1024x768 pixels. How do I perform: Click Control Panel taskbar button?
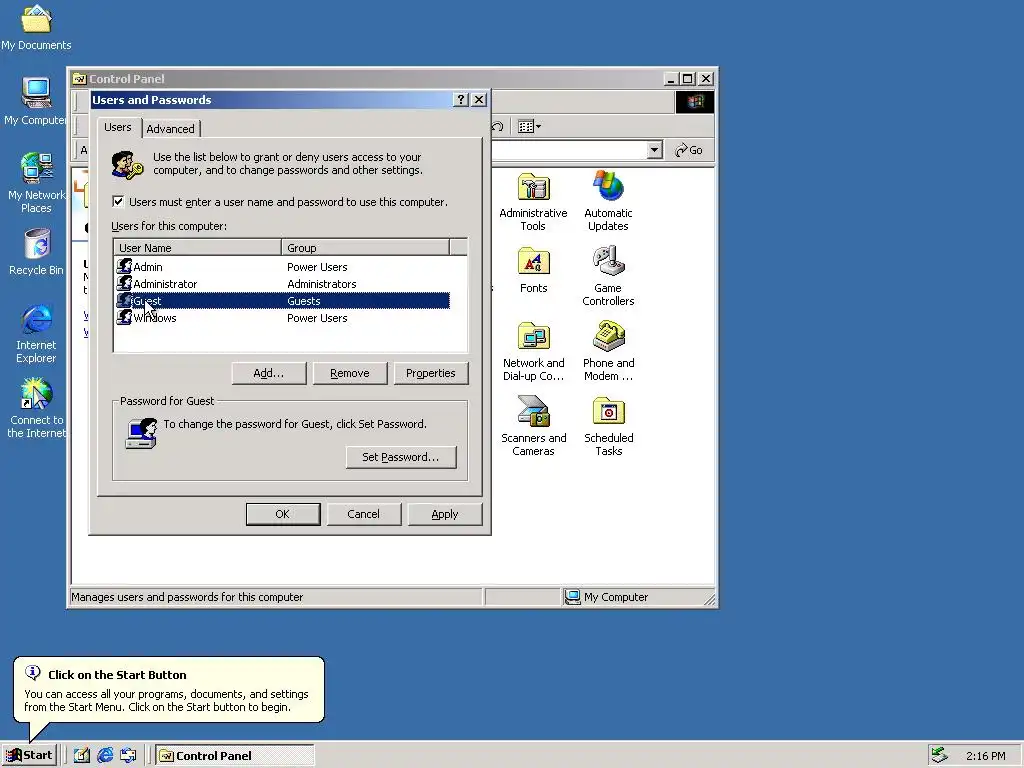coord(236,756)
